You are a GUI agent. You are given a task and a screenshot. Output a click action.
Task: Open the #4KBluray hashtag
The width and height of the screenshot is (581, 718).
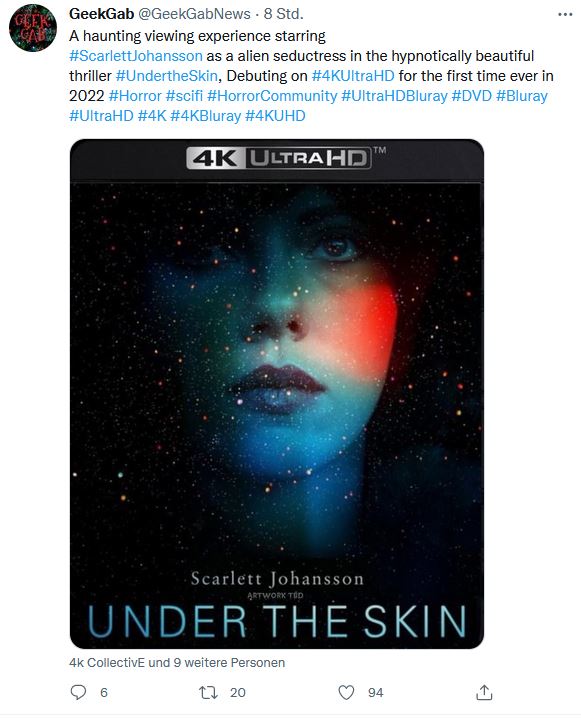click(206, 116)
